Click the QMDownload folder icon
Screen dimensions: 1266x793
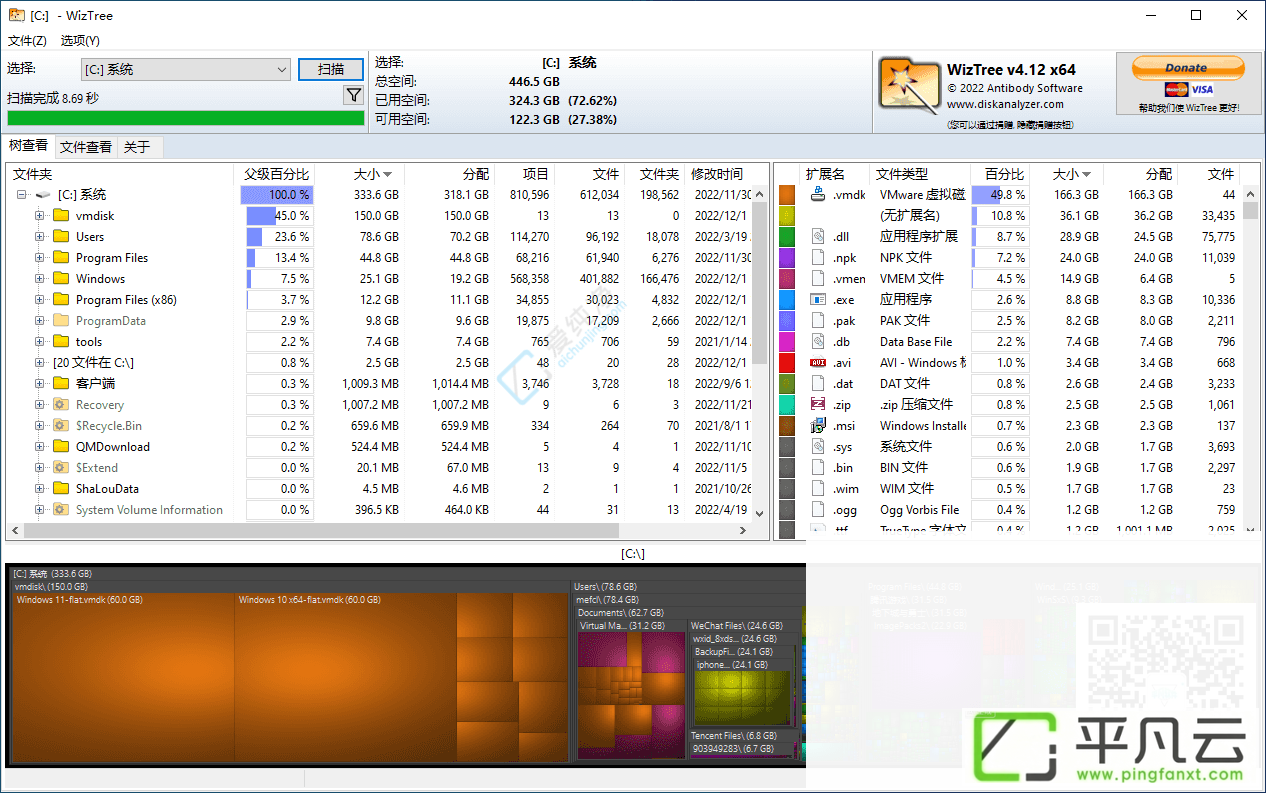[x=60, y=447]
